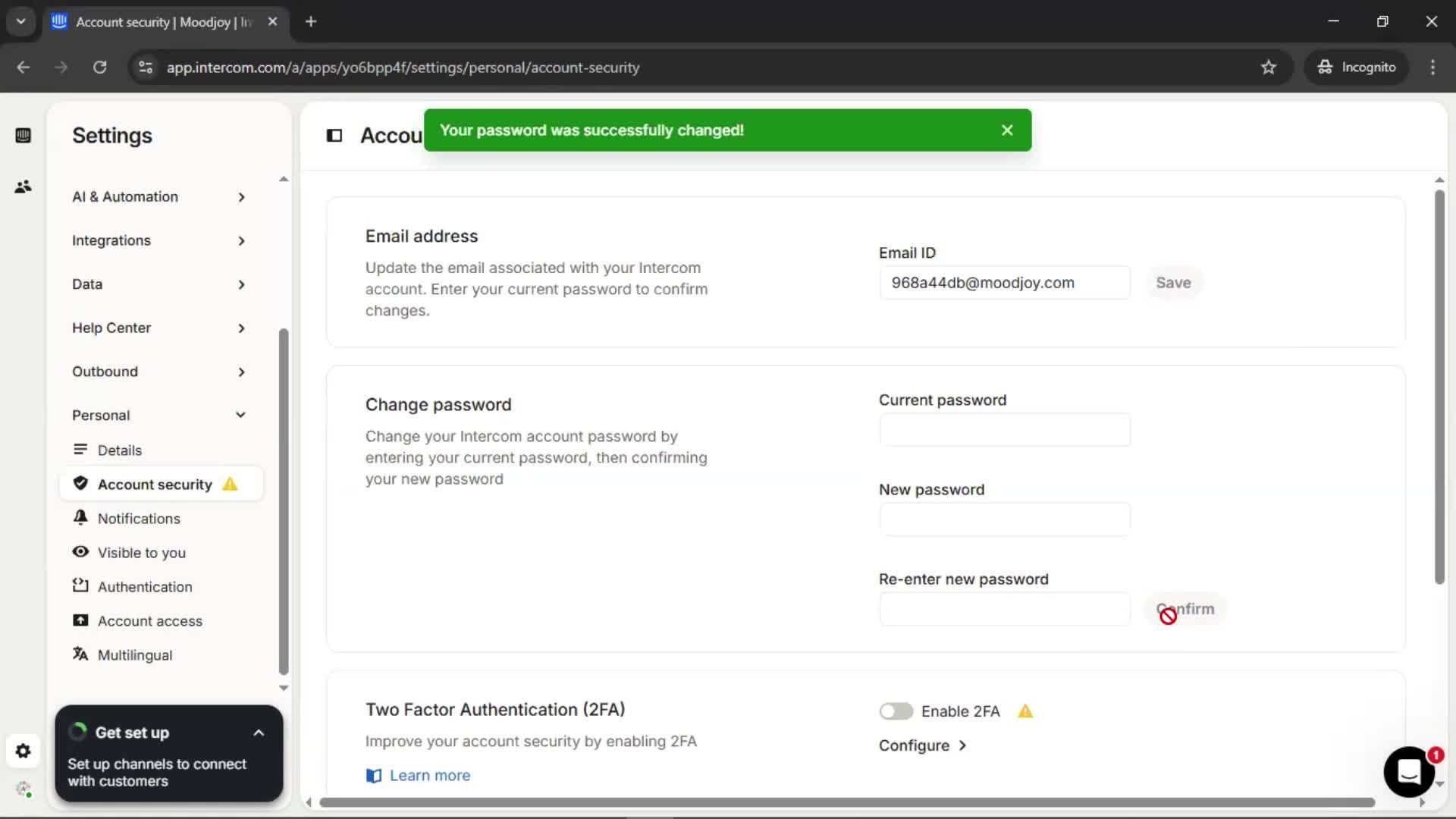Reload the page
Viewport: 1456px width, 819px height.
click(99, 67)
